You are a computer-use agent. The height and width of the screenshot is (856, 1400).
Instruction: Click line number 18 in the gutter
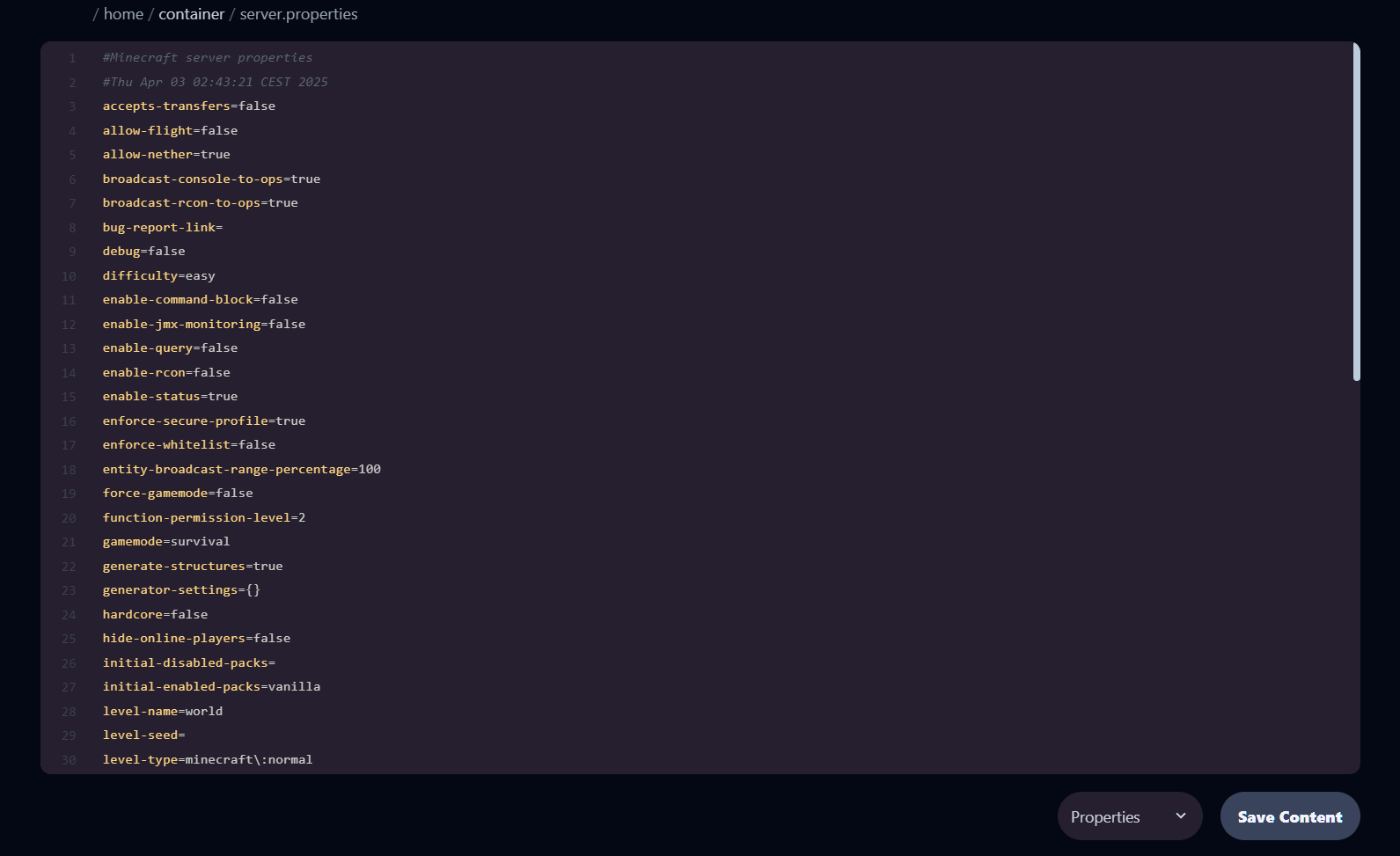[69, 470]
